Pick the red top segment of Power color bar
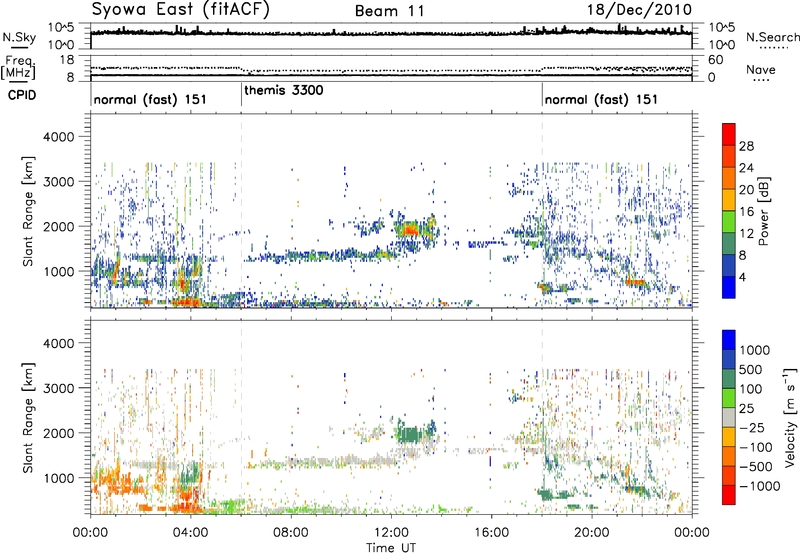This screenshot has height=554, width=800. (729, 135)
